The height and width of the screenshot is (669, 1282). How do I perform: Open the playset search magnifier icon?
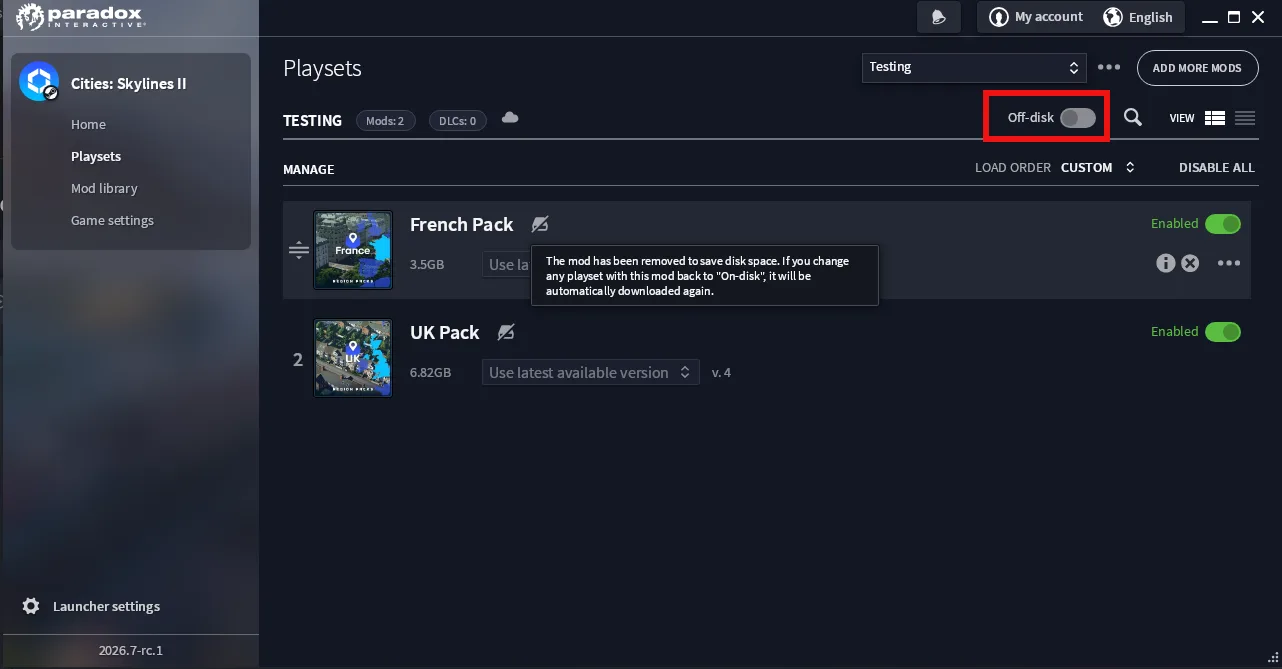1132,118
